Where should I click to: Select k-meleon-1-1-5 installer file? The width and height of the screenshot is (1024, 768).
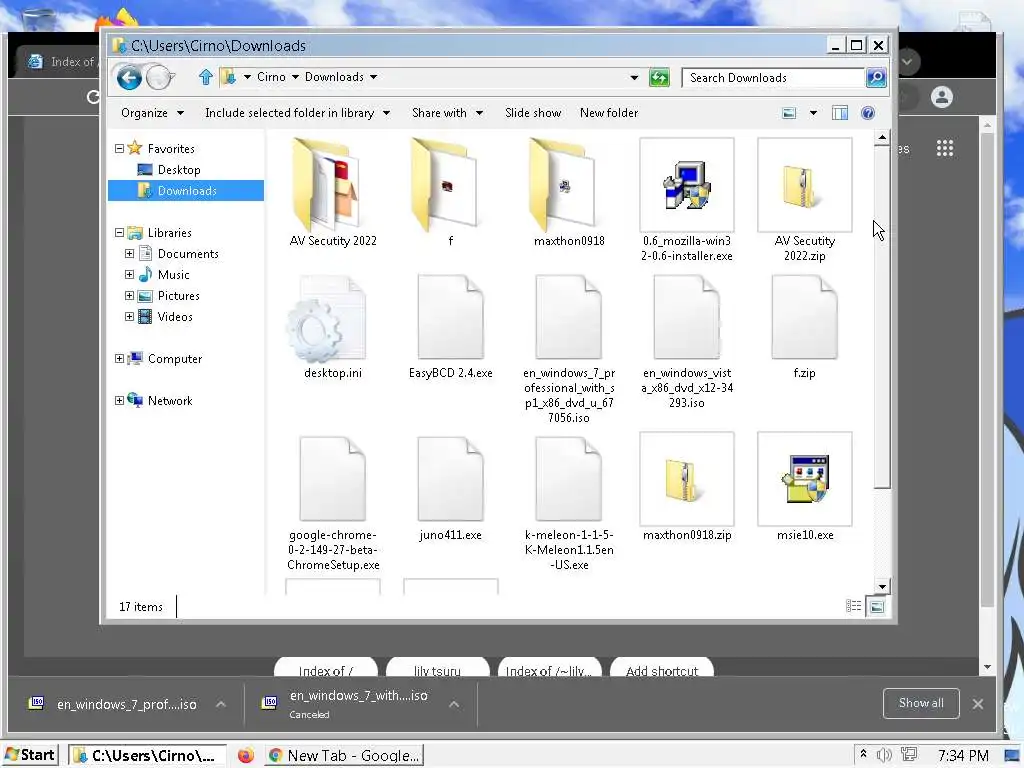point(568,504)
